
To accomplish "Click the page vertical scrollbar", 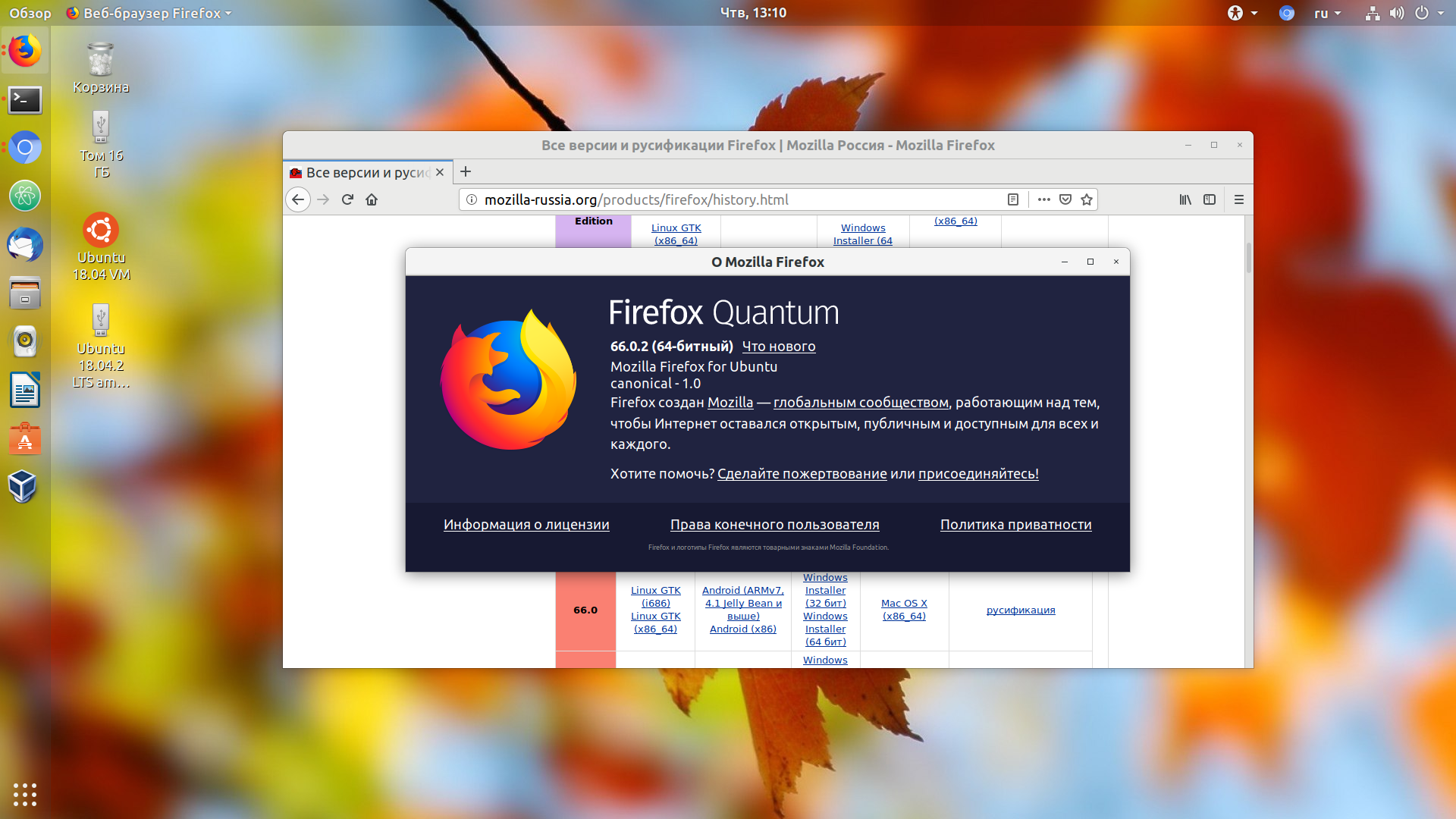I will coord(1248,258).
